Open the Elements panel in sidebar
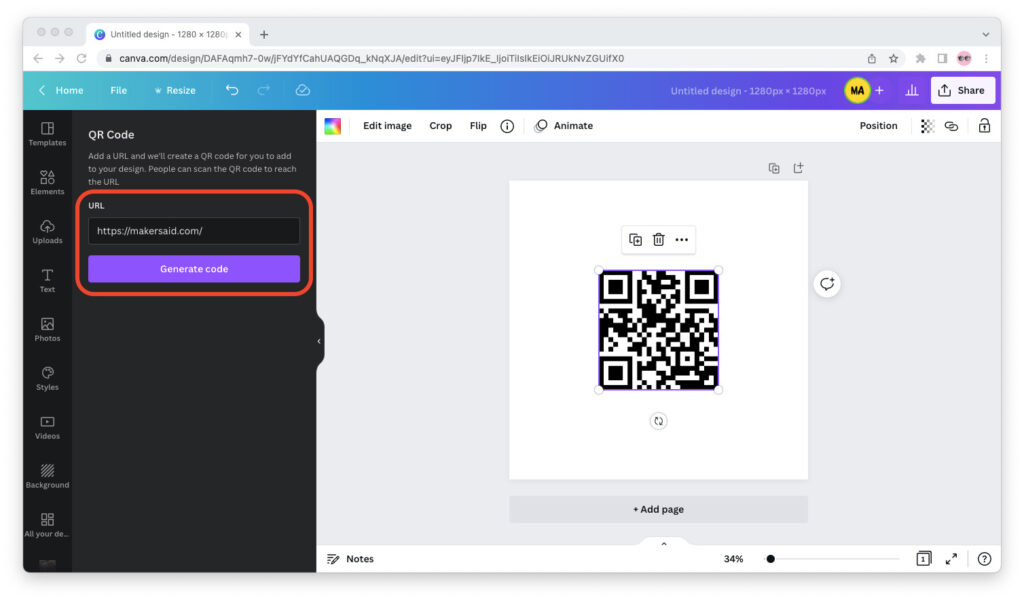 [47, 183]
